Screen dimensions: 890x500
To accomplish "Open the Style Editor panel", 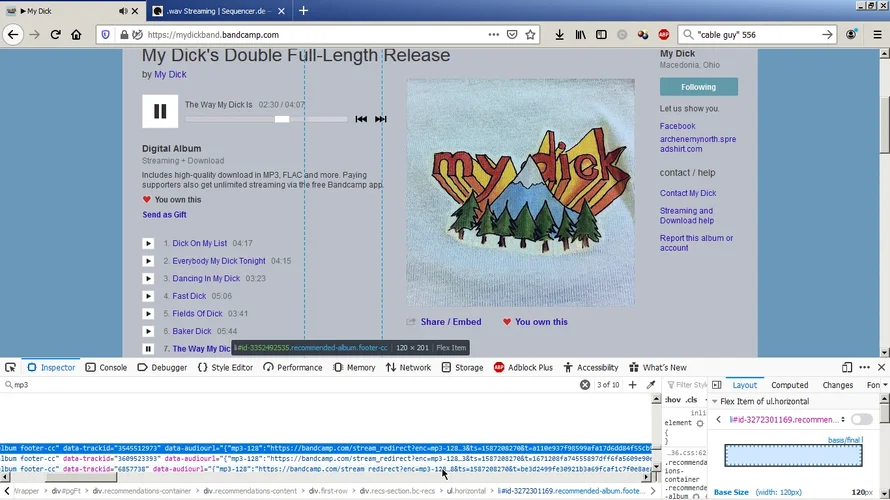I will [225, 368].
